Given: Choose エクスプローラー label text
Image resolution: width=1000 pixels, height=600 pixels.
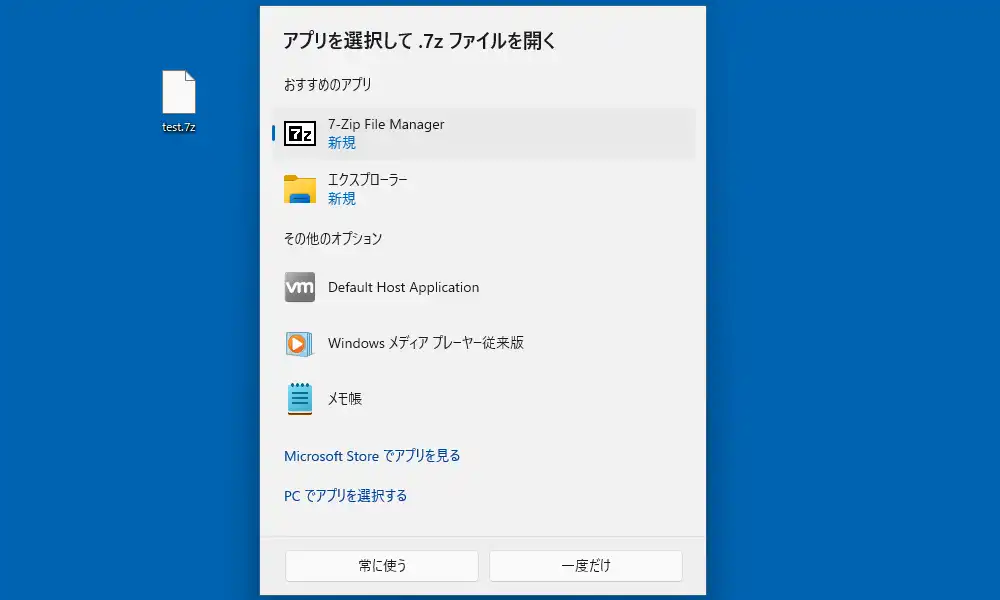Looking at the screenshot, I should (367, 180).
